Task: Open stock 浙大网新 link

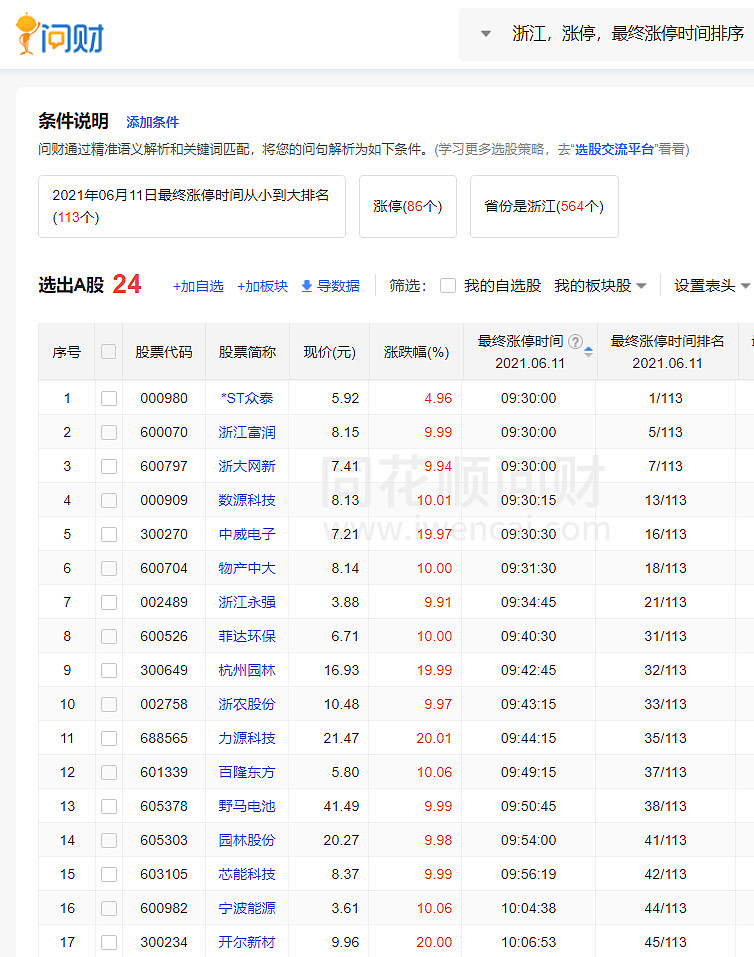Action: point(247,466)
